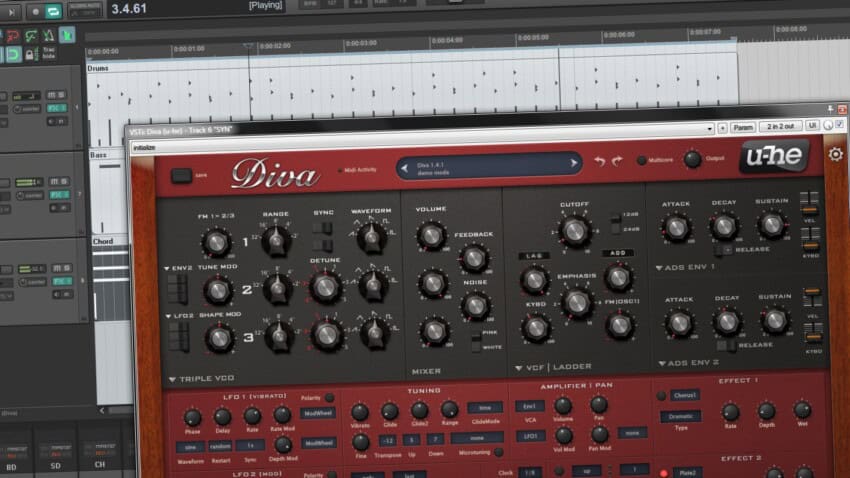Expand the ADS ENV 1 module menu
This screenshot has height=478, width=850.
(686, 267)
